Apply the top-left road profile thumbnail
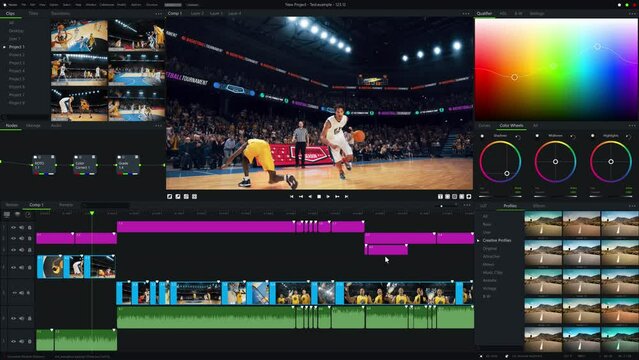This screenshot has width=639, height=360. (543, 224)
